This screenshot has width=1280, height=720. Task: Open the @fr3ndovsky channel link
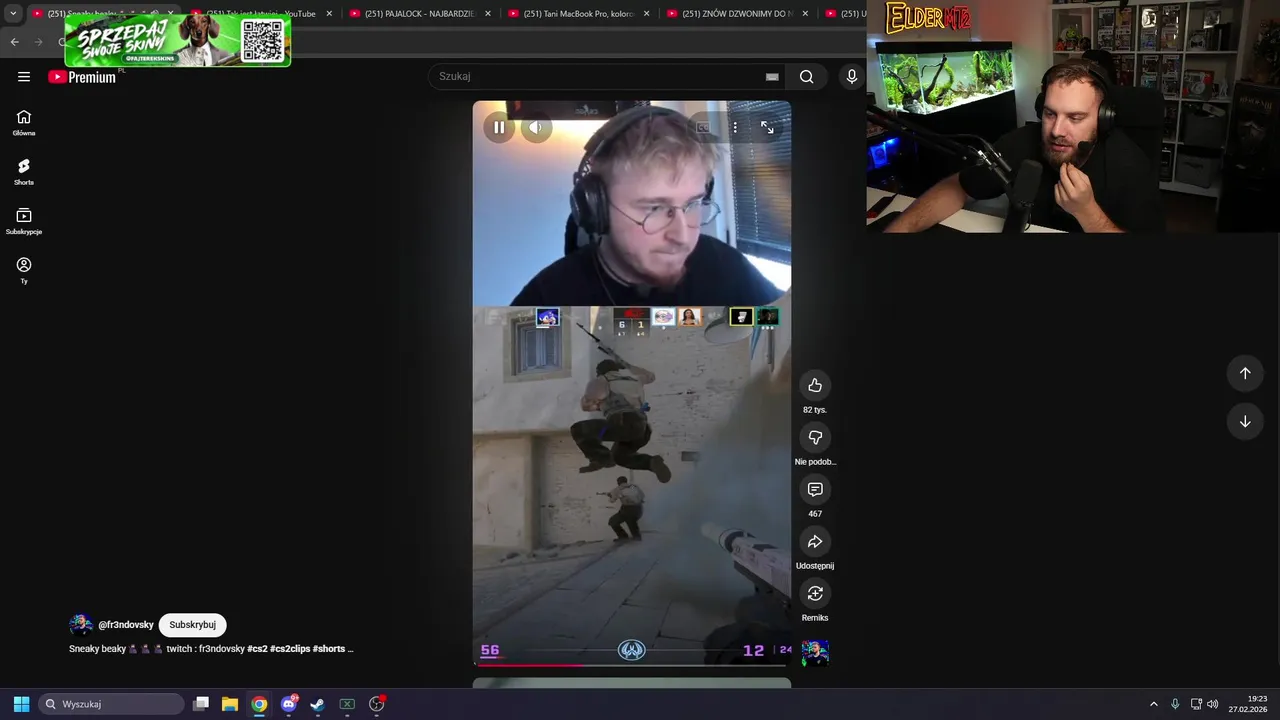click(x=126, y=625)
